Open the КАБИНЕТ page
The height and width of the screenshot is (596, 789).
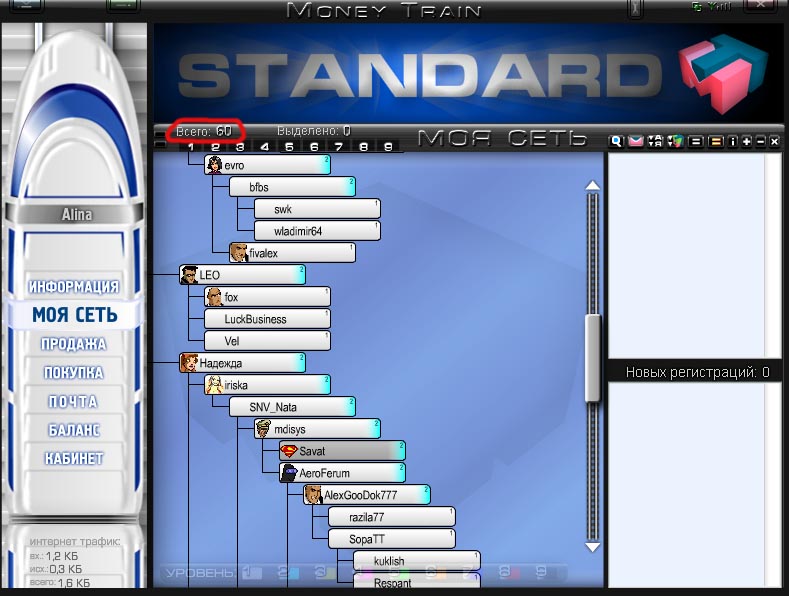tap(74, 458)
